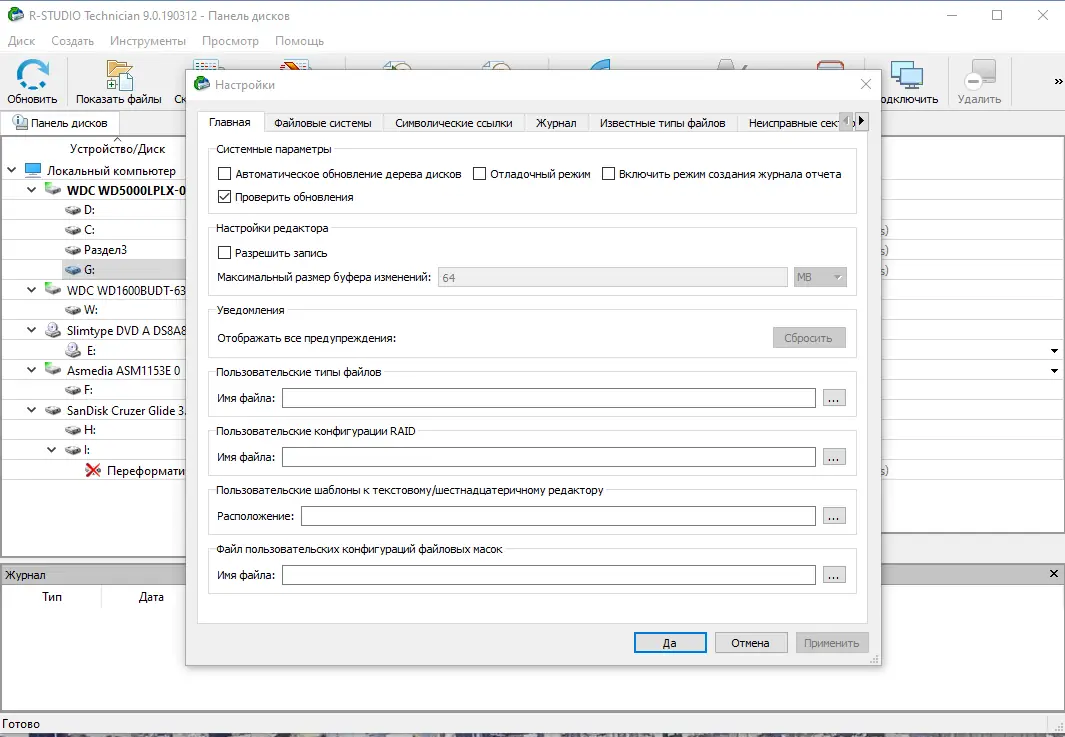Switch to Символические ссылки tab
This screenshot has width=1065, height=737.
point(454,123)
